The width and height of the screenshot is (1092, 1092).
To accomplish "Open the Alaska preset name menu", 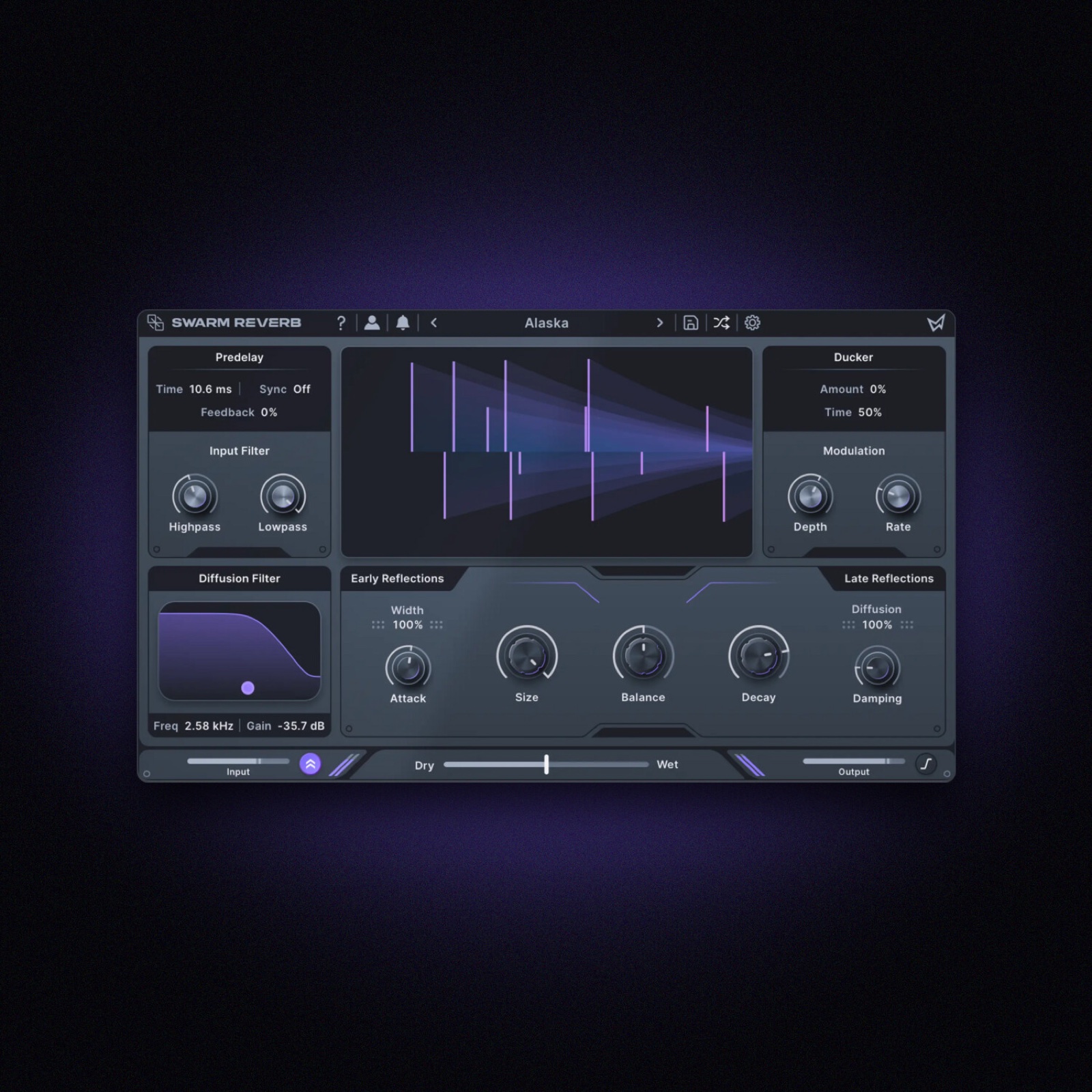I will click(546, 323).
